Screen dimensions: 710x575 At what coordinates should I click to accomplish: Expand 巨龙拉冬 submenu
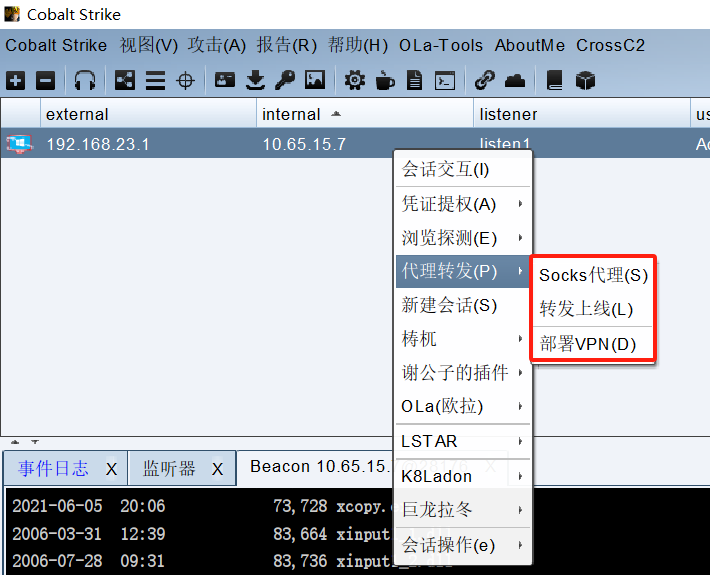pos(463,510)
